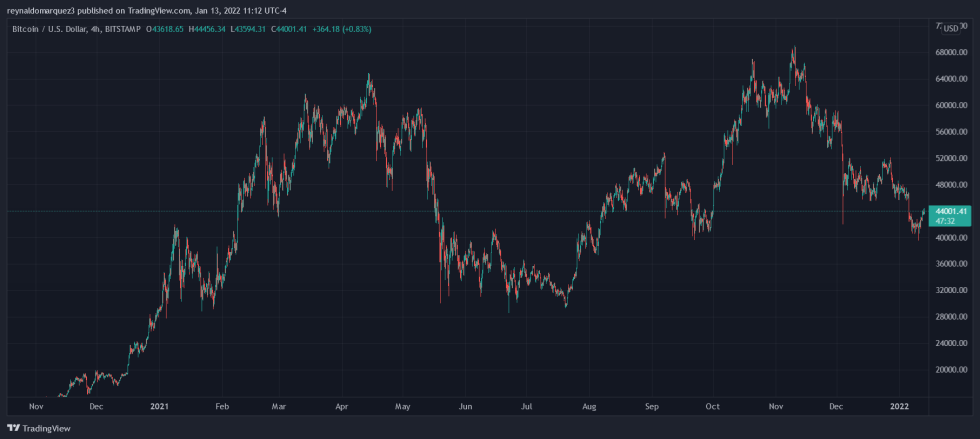Click the 4h interval in chart legend

pyautogui.click(x=96, y=29)
